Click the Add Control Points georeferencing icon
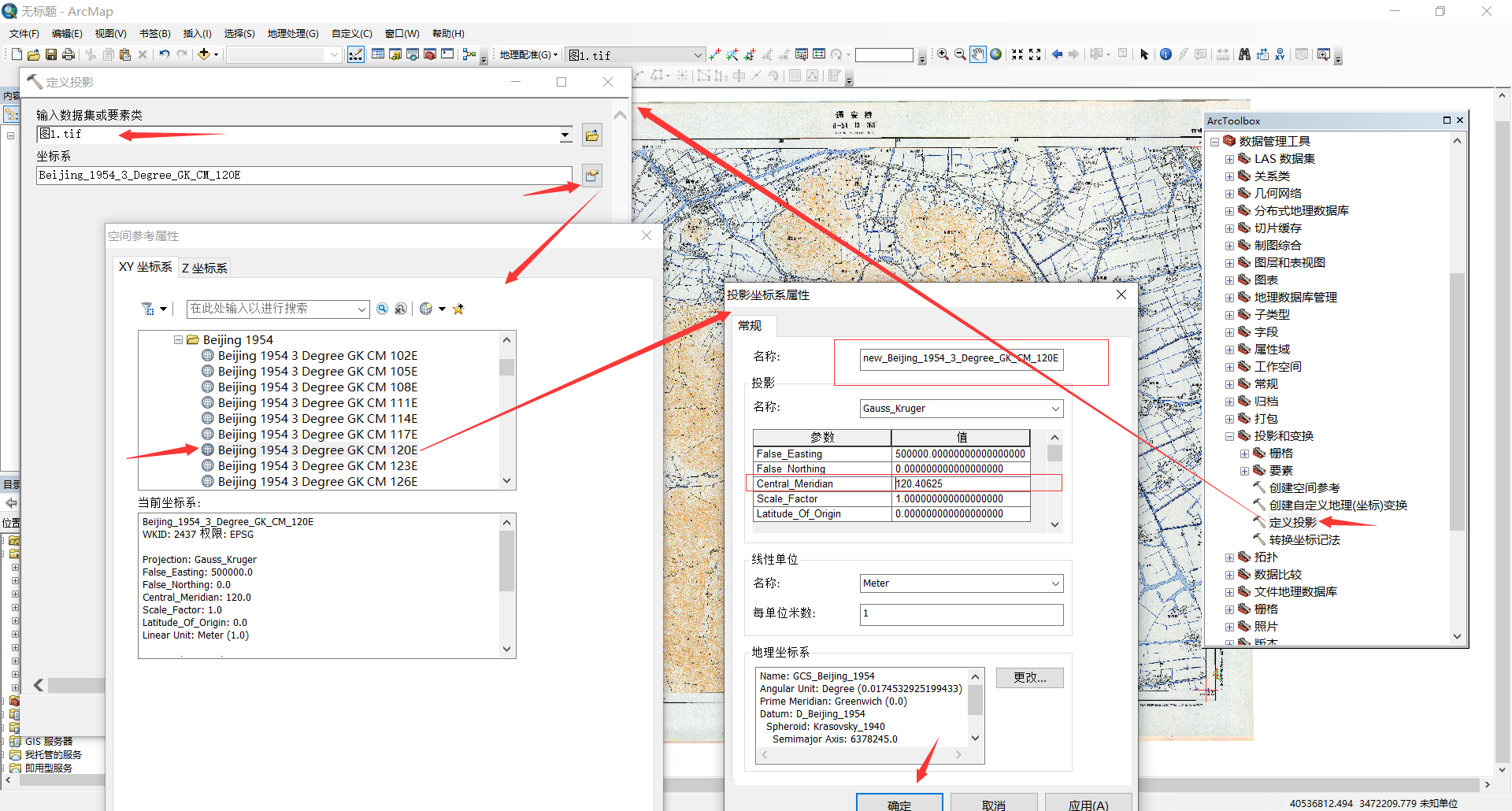1512x811 pixels. (715, 54)
